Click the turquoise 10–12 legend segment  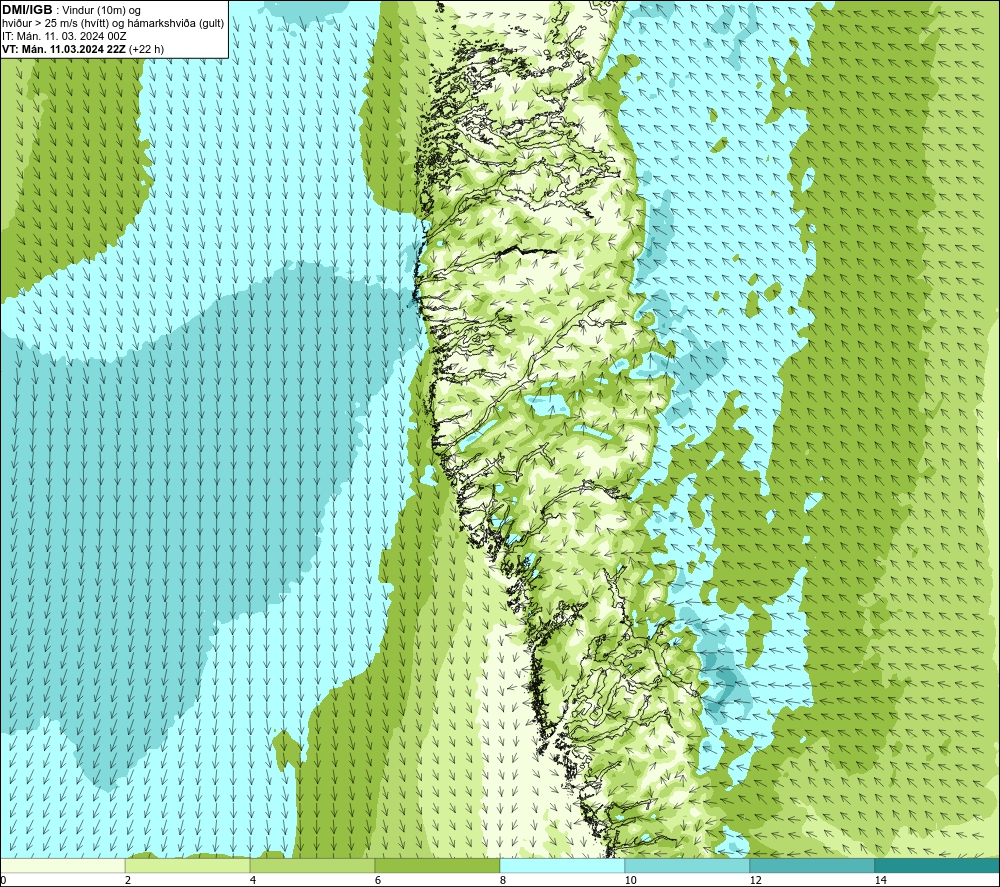point(688,865)
